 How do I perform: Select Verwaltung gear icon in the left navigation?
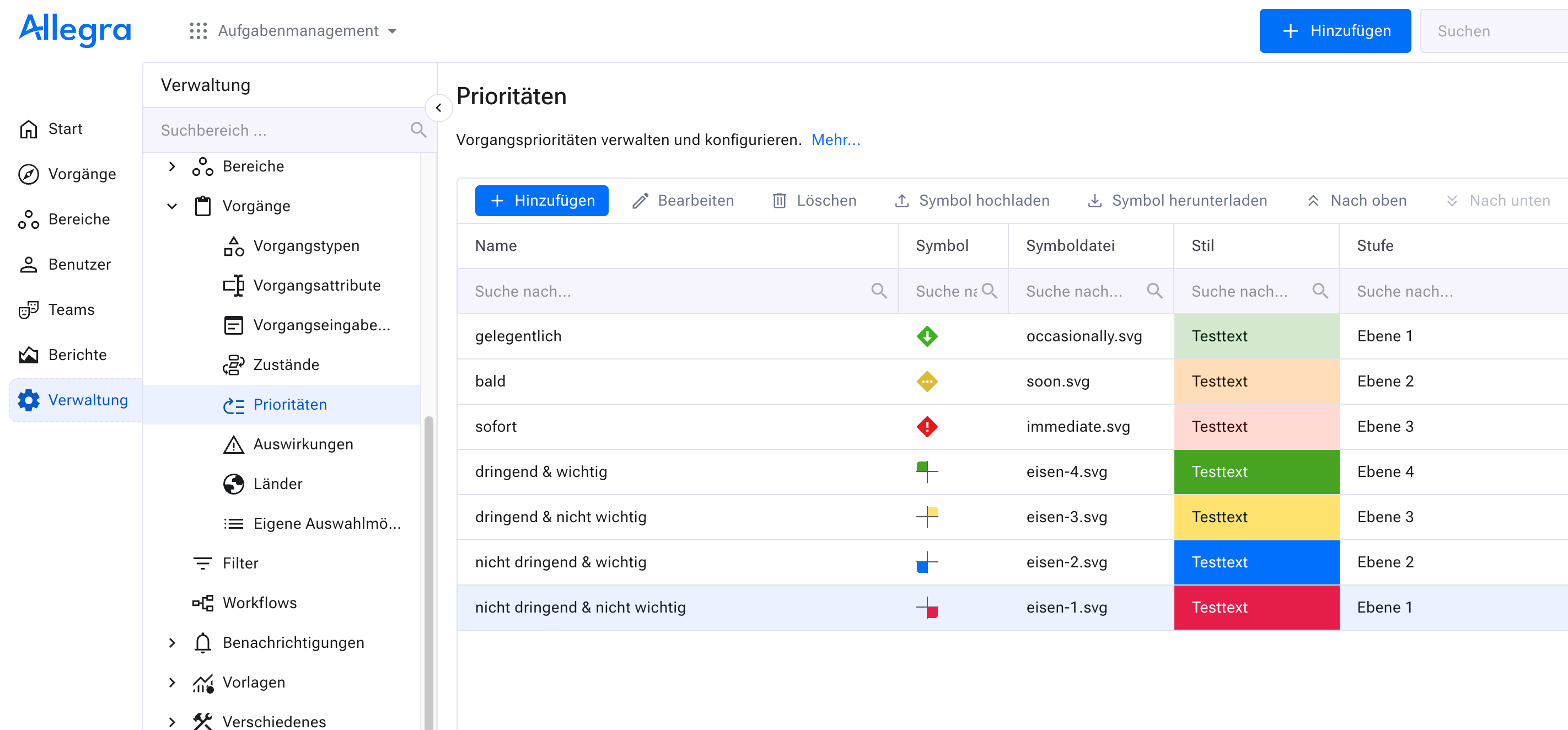click(x=29, y=400)
